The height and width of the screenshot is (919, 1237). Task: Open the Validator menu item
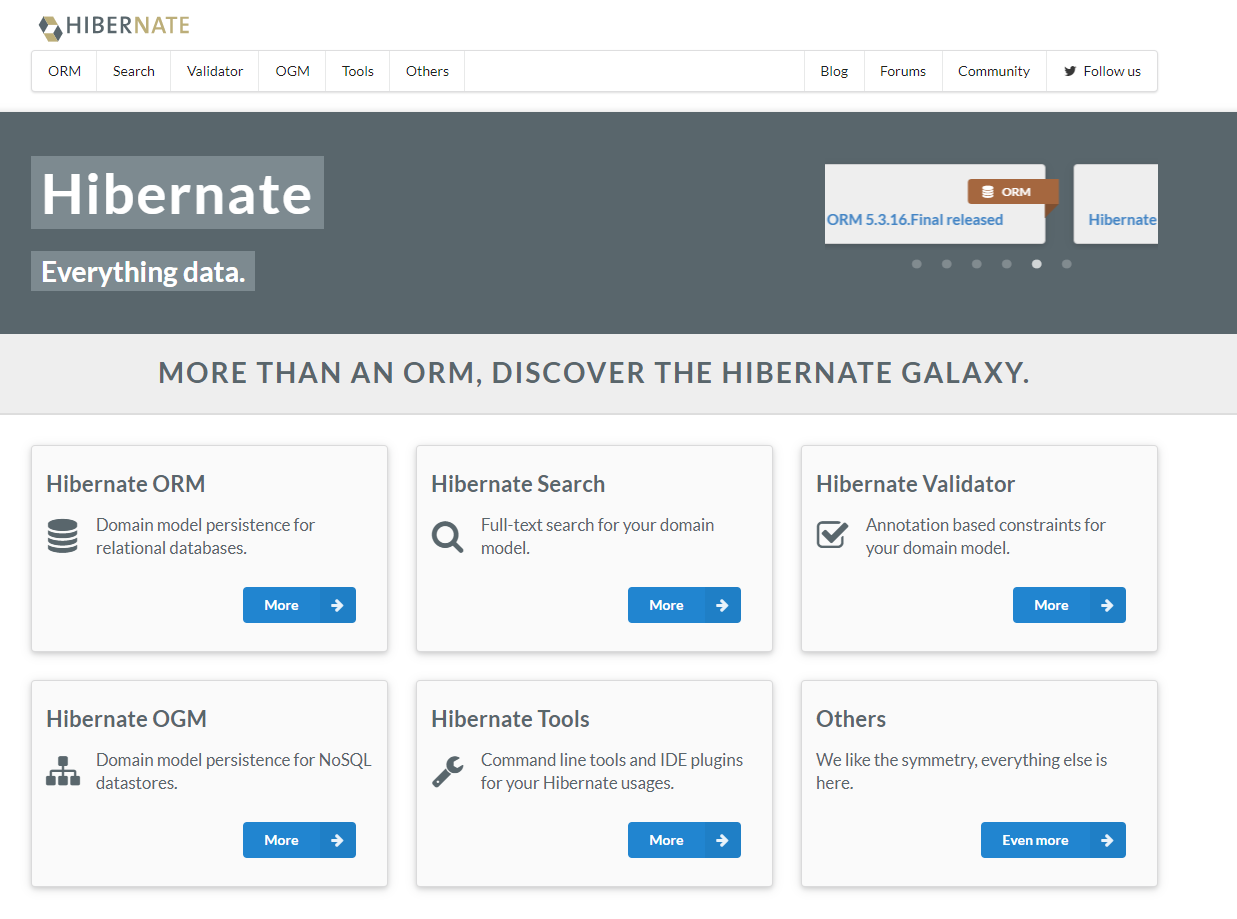click(215, 71)
